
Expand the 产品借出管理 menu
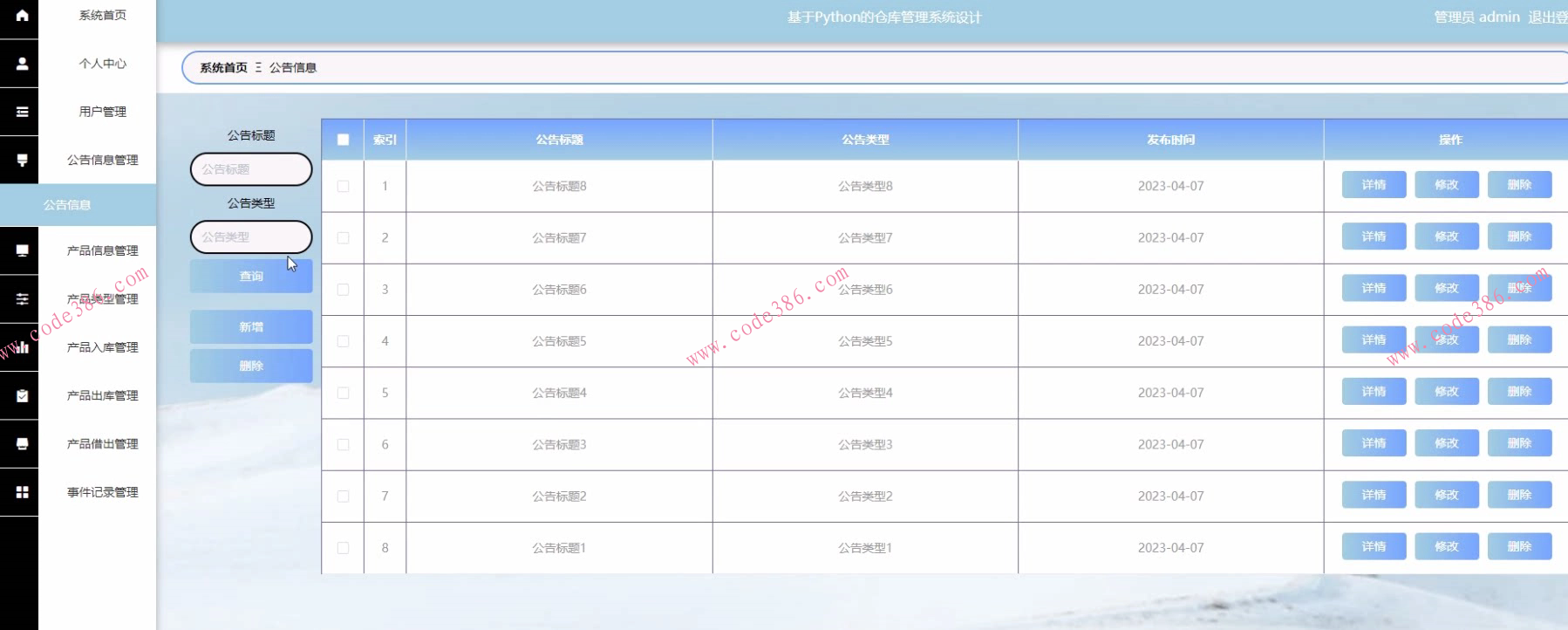(102, 444)
